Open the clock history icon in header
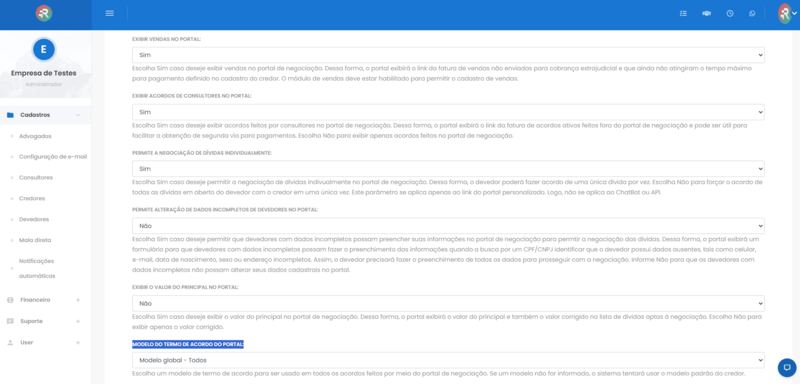The height and width of the screenshot is (384, 800). point(730,14)
